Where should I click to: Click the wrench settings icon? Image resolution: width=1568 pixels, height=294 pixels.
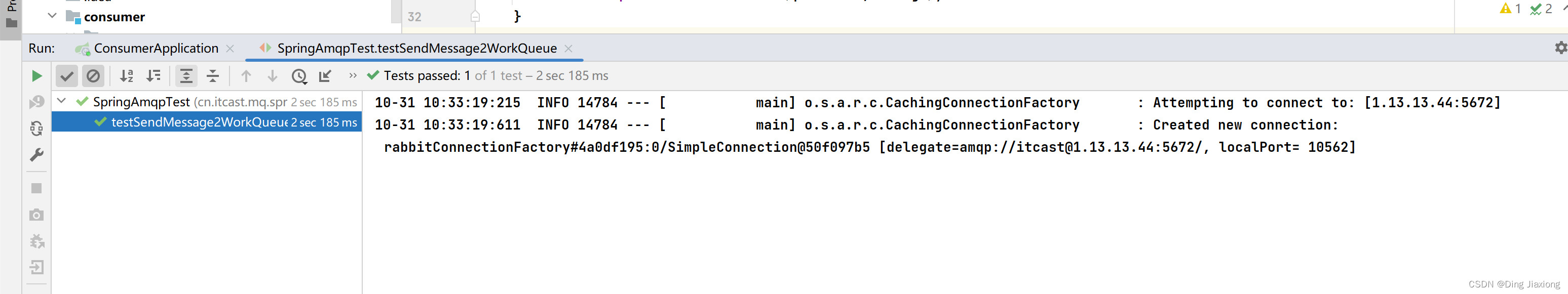click(36, 155)
